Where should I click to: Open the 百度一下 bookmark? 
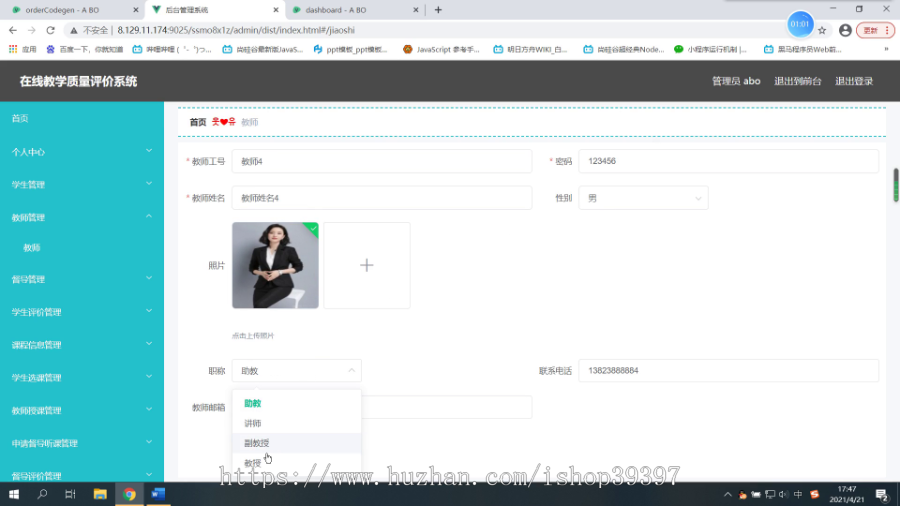click(x=84, y=49)
